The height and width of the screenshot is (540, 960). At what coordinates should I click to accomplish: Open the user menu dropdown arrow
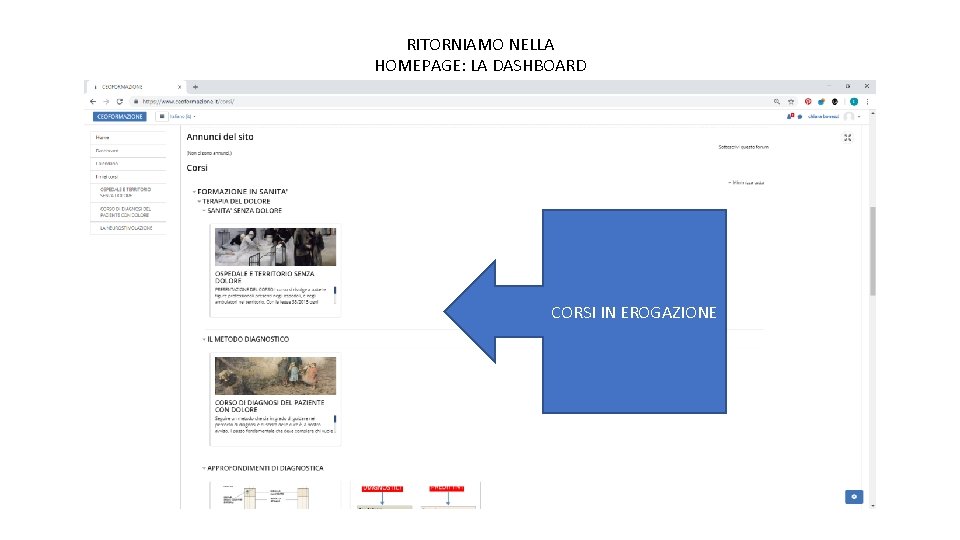(859, 116)
